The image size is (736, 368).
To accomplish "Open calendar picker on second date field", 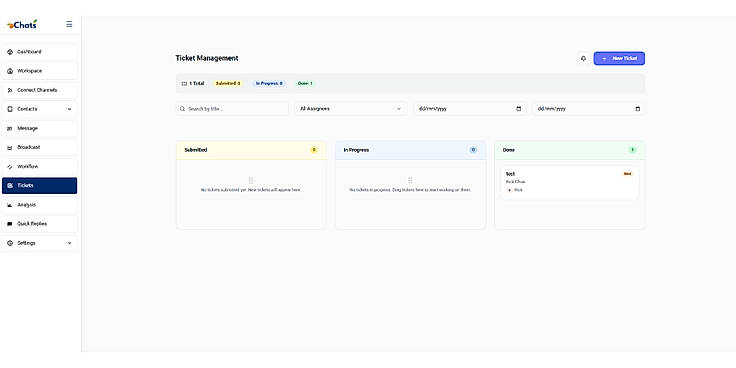I will click(x=637, y=108).
